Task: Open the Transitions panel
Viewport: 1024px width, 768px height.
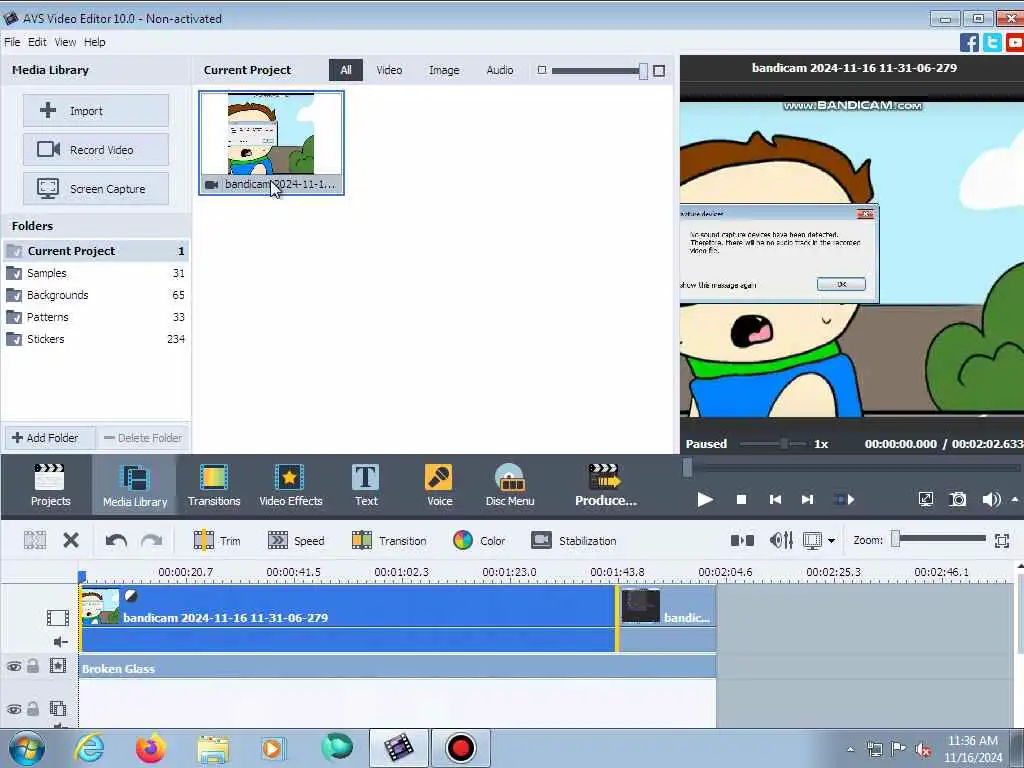Action: 214,485
